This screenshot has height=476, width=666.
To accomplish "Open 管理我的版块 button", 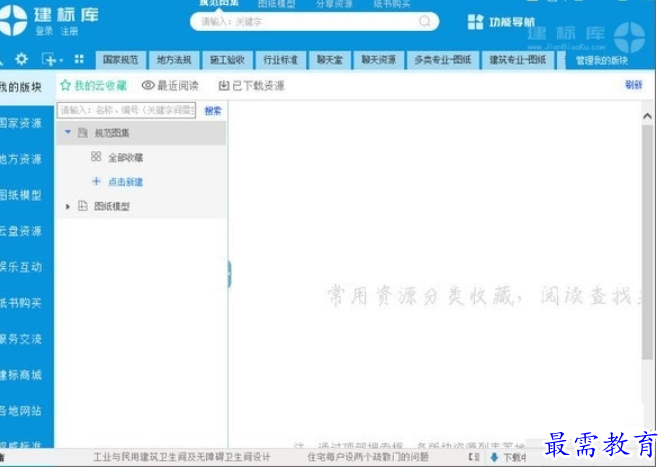I will tap(601, 60).
